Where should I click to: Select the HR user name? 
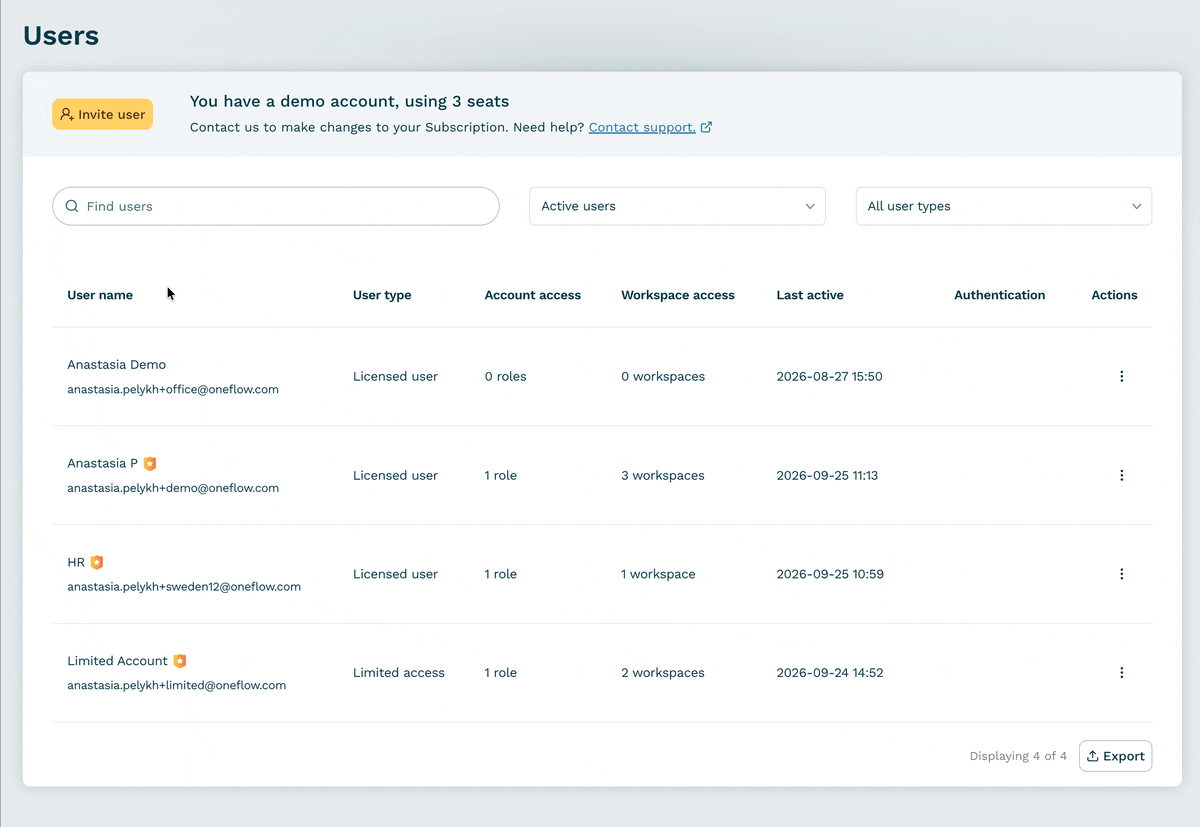(76, 562)
